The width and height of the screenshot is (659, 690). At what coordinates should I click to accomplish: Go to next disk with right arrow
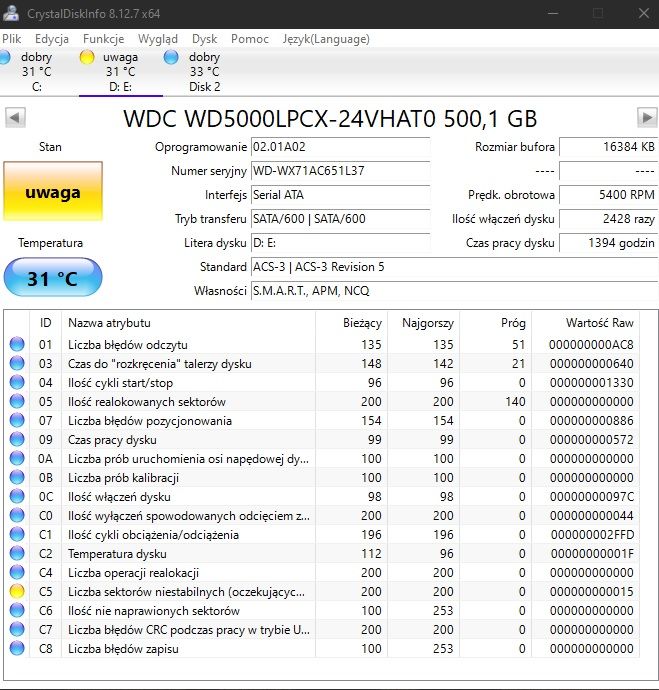pos(647,118)
